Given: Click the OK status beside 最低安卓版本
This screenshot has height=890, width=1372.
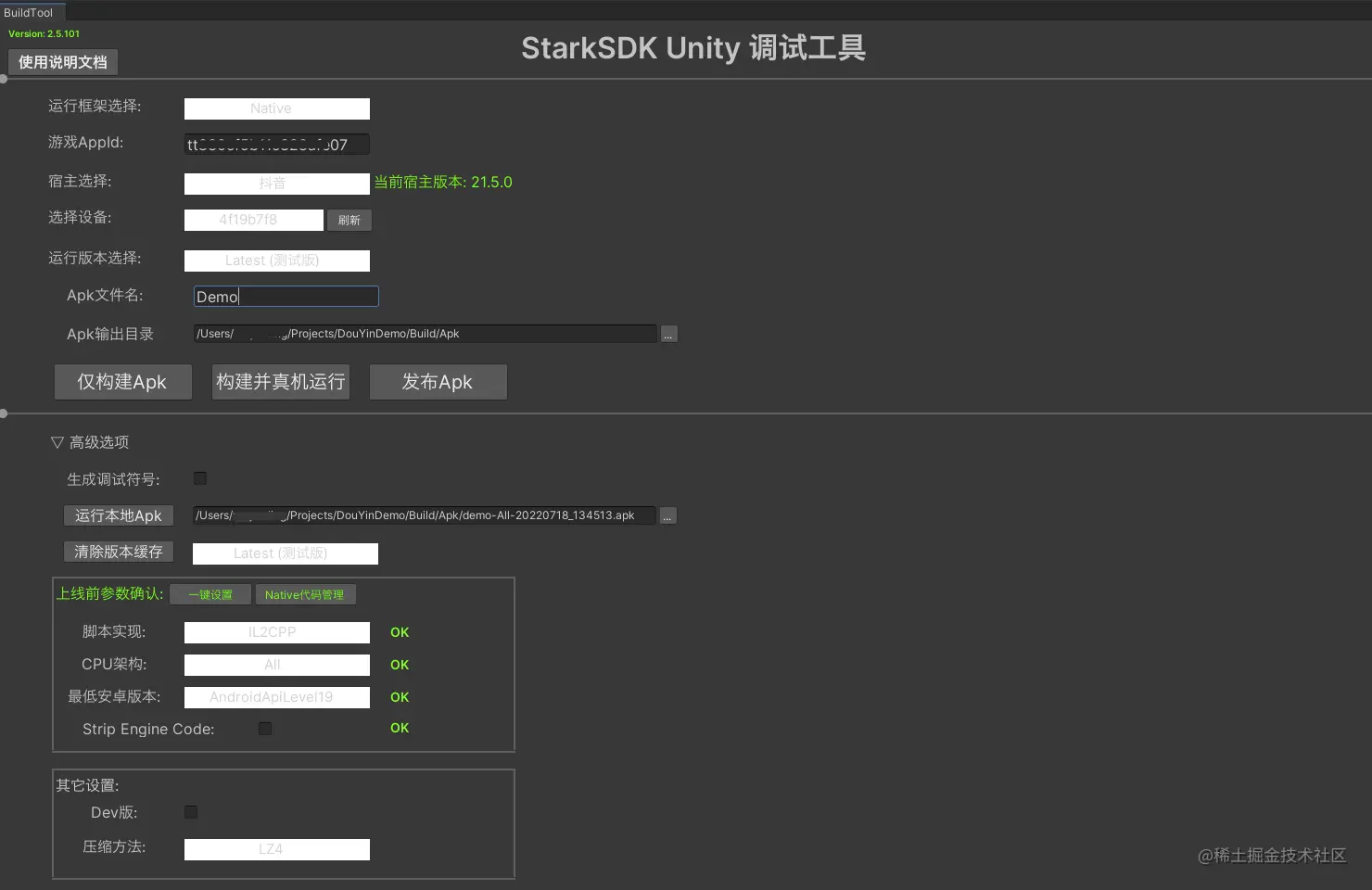Looking at the screenshot, I should (x=400, y=697).
